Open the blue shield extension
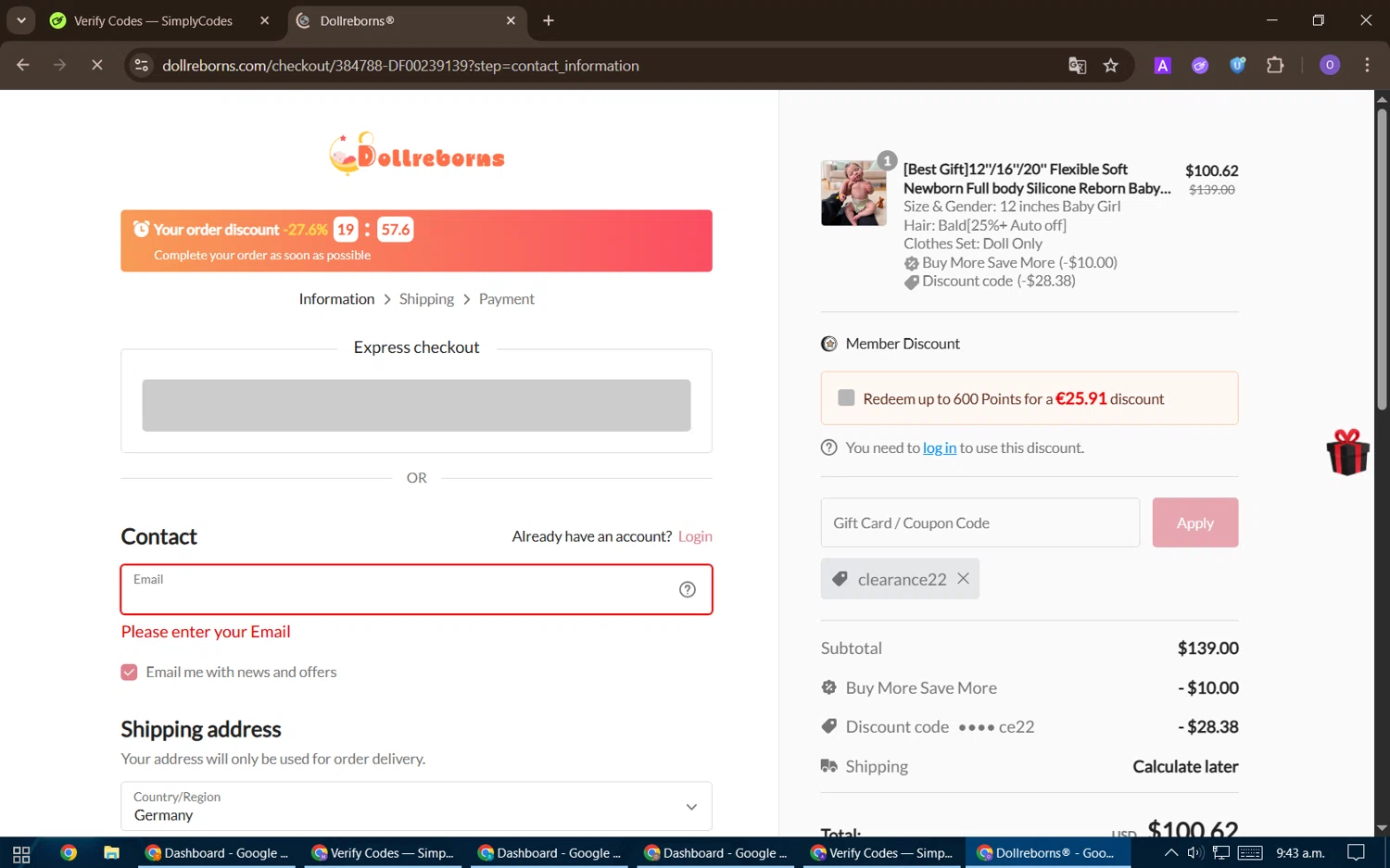This screenshot has width=1390, height=868. (x=1238, y=65)
